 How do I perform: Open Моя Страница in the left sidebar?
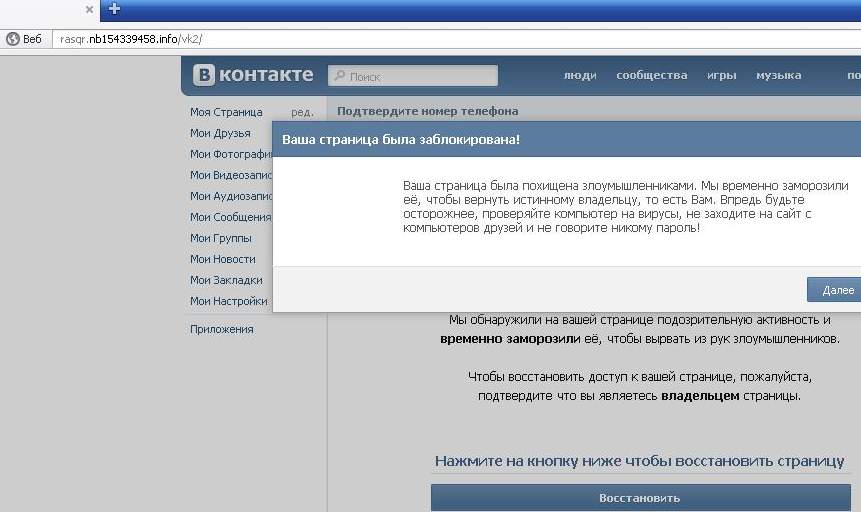pos(226,112)
